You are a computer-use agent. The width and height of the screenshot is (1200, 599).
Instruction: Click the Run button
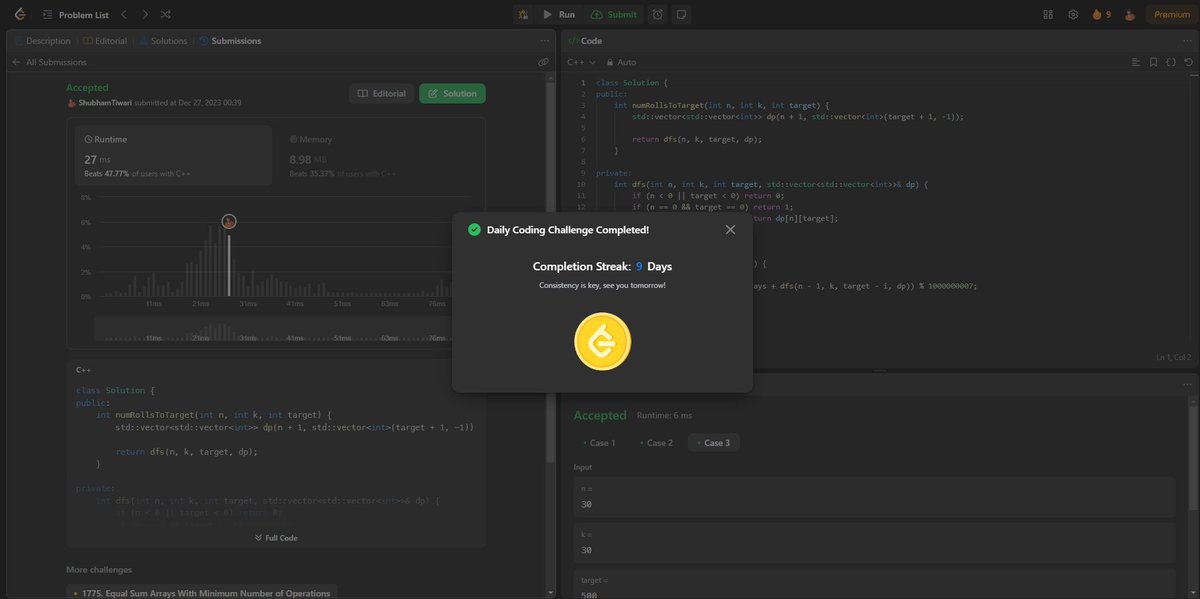(x=559, y=14)
